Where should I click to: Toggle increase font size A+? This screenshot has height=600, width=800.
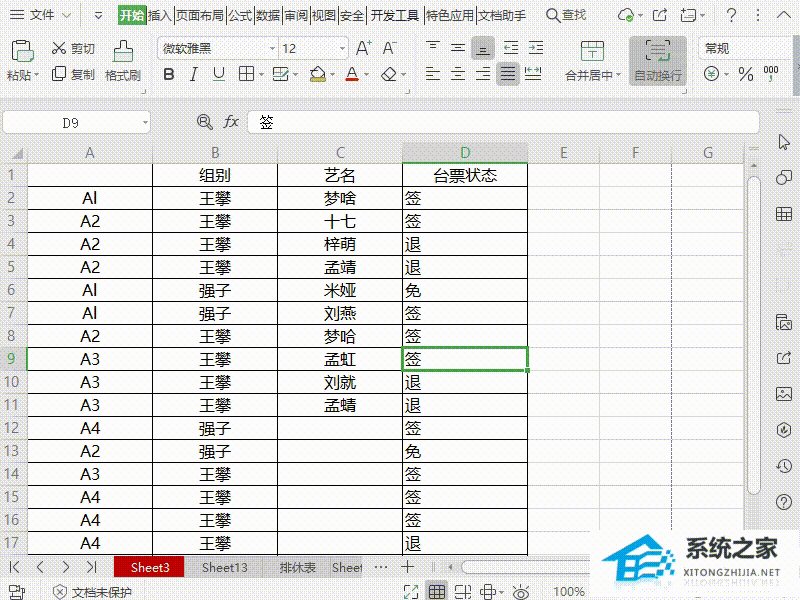[x=361, y=48]
